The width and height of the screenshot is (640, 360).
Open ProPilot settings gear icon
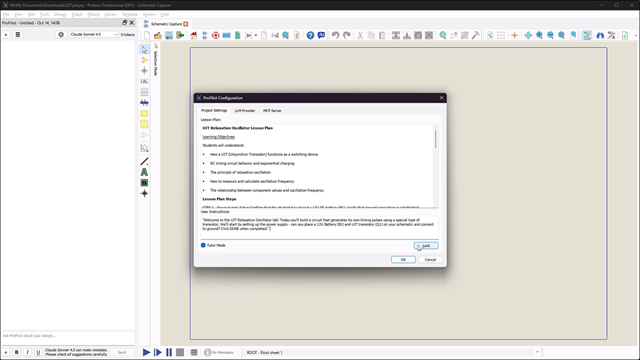click(61, 35)
